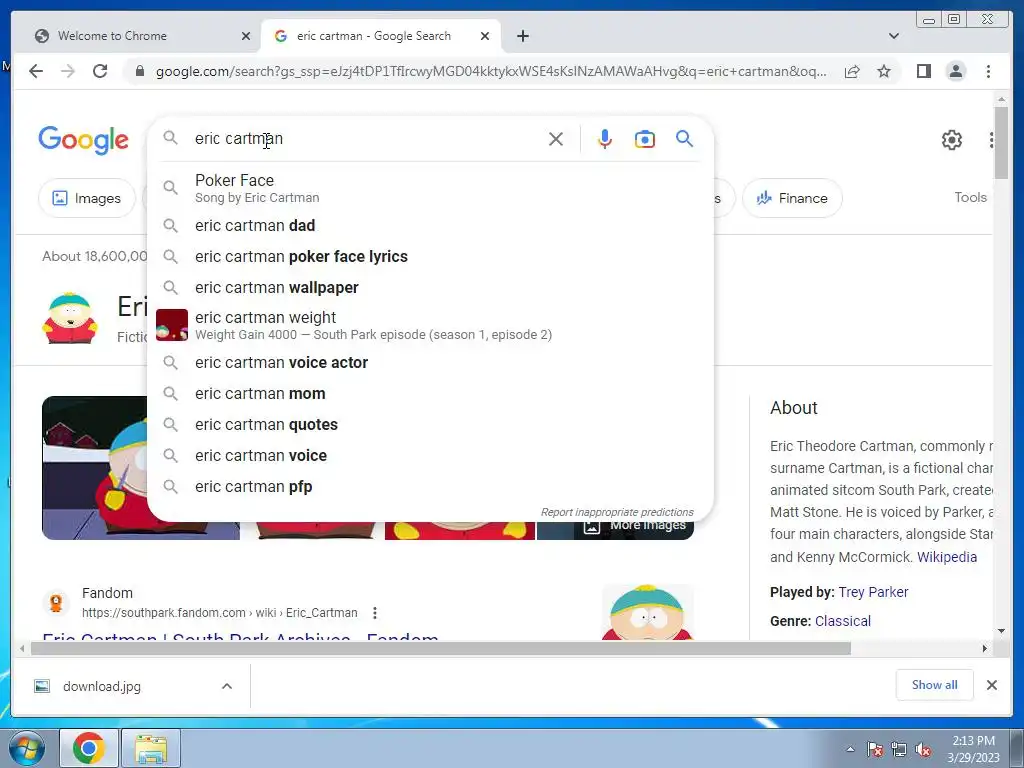1024x768 pixels.
Task: Open Action Center flag tray icon
Action: (x=874, y=750)
